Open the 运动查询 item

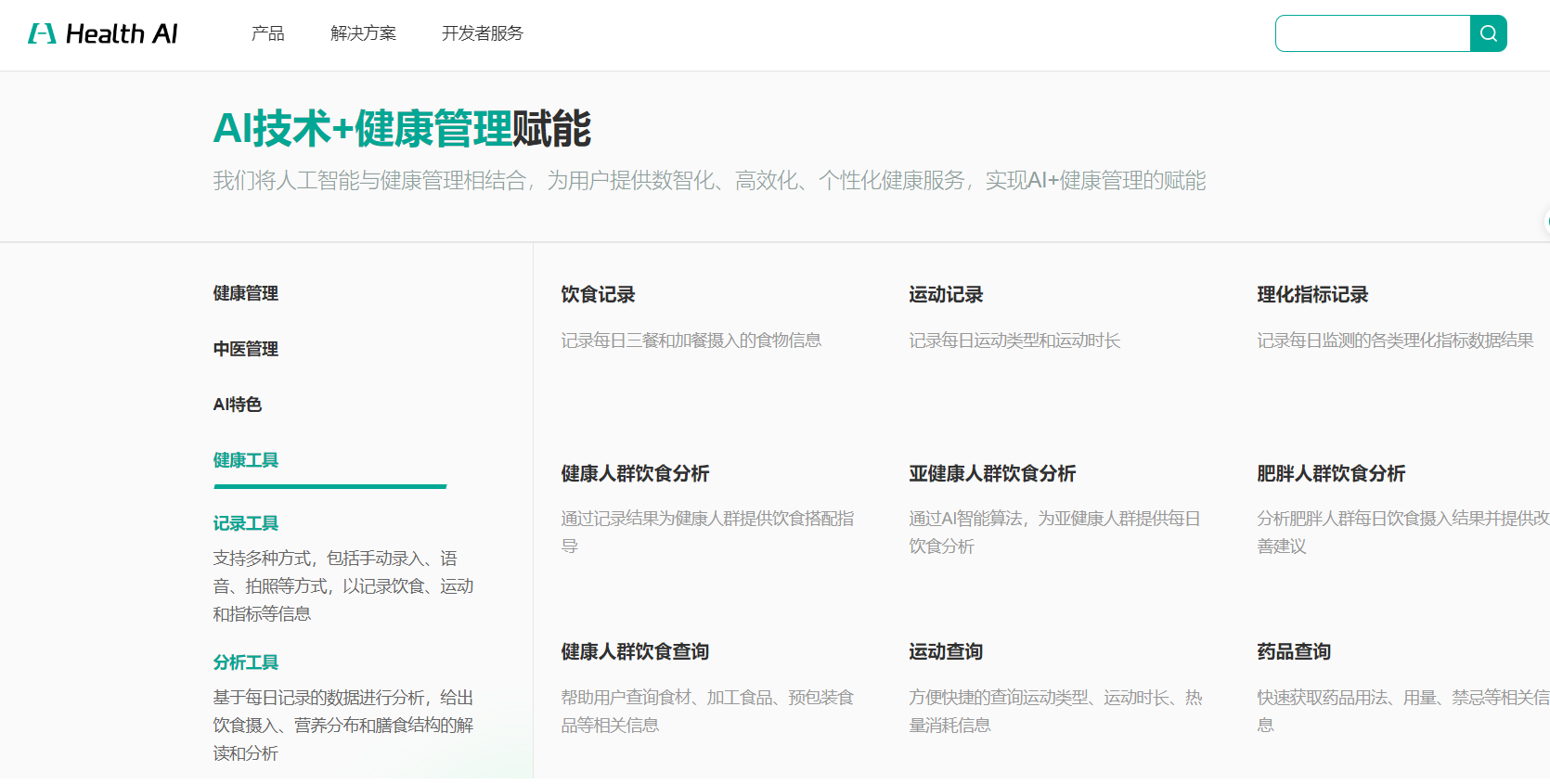coord(946,651)
